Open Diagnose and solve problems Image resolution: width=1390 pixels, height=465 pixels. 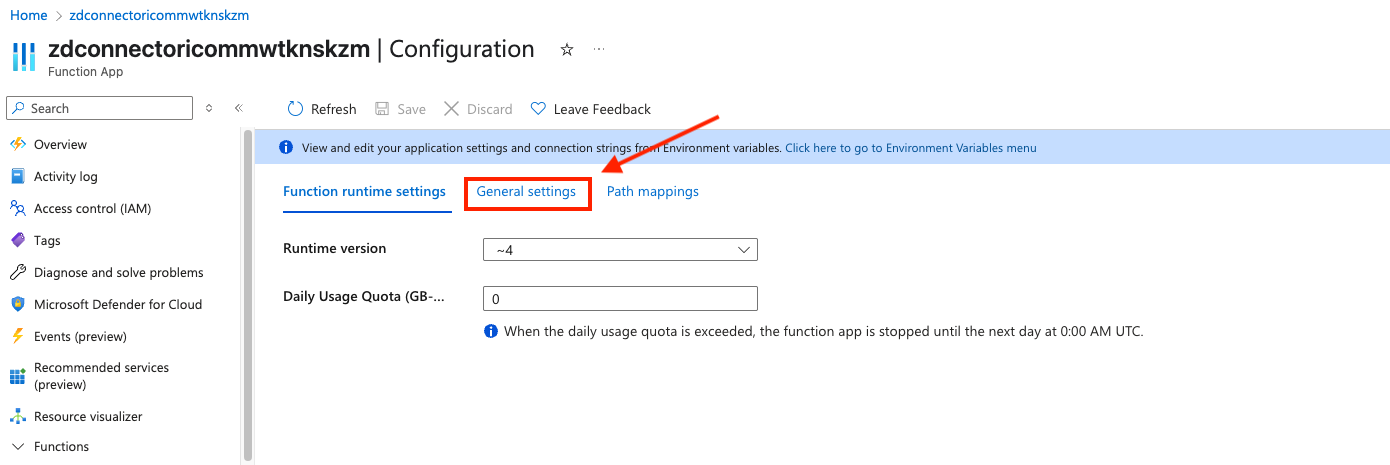click(x=118, y=272)
